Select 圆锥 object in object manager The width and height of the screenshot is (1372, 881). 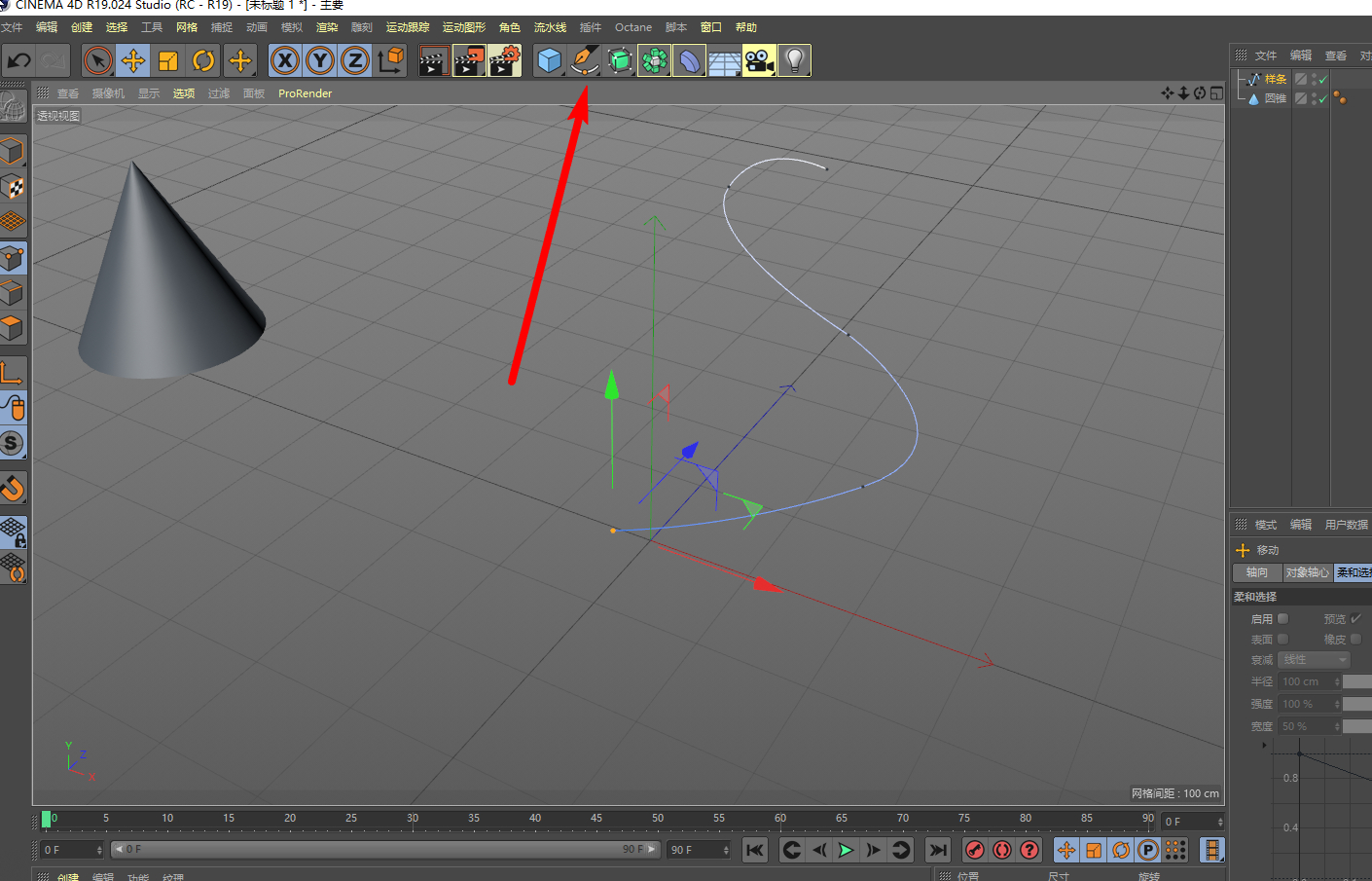(1275, 98)
